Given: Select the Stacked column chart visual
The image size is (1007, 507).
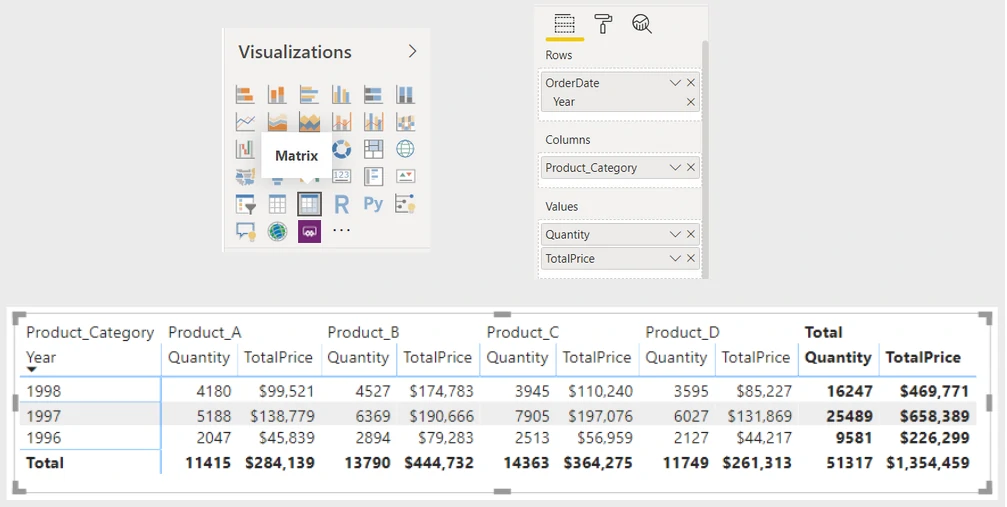Looking at the screenshot, I should point(277,94).
